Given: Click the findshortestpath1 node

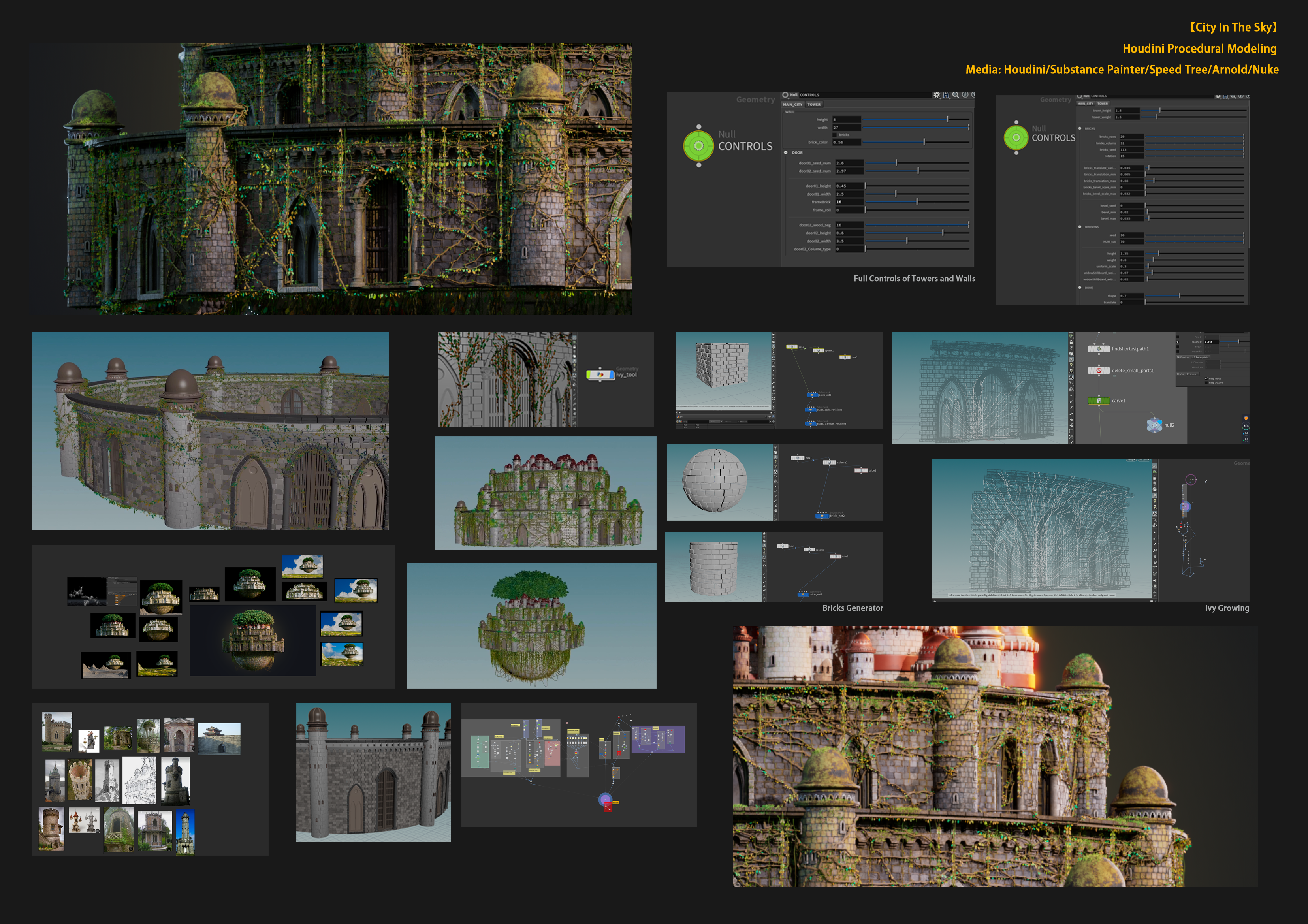Looking at the screenshot, I should (1099, 349).
